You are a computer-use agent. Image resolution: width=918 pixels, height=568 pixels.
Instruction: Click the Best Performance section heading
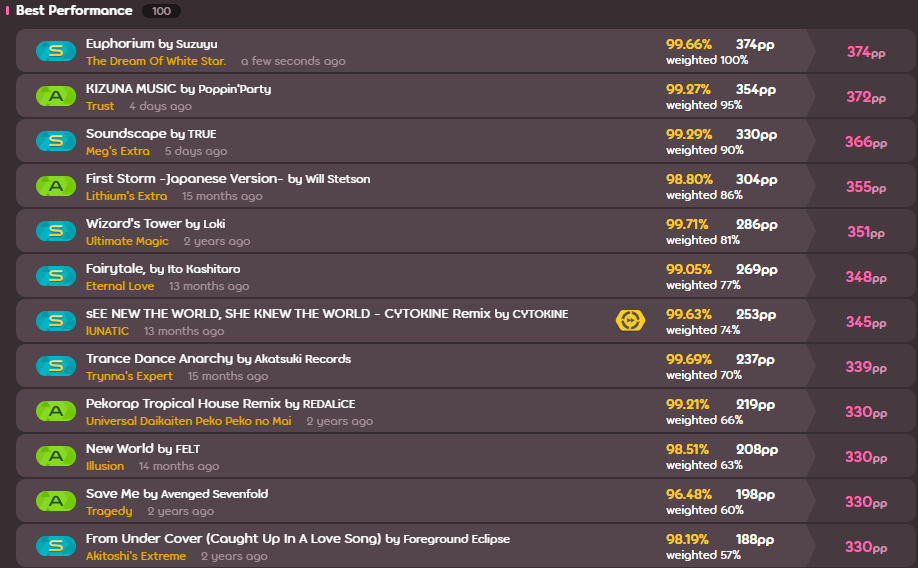click(x=73, y=11)
